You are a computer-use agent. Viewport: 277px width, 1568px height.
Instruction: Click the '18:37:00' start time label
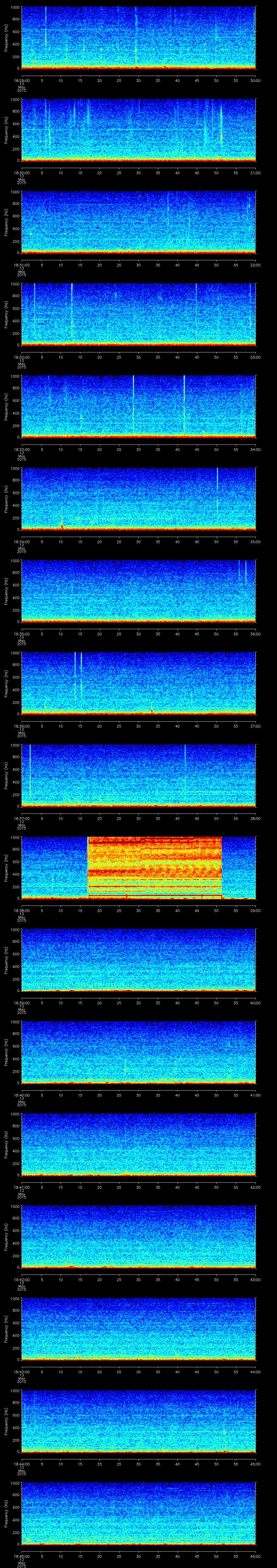[21, 818]
